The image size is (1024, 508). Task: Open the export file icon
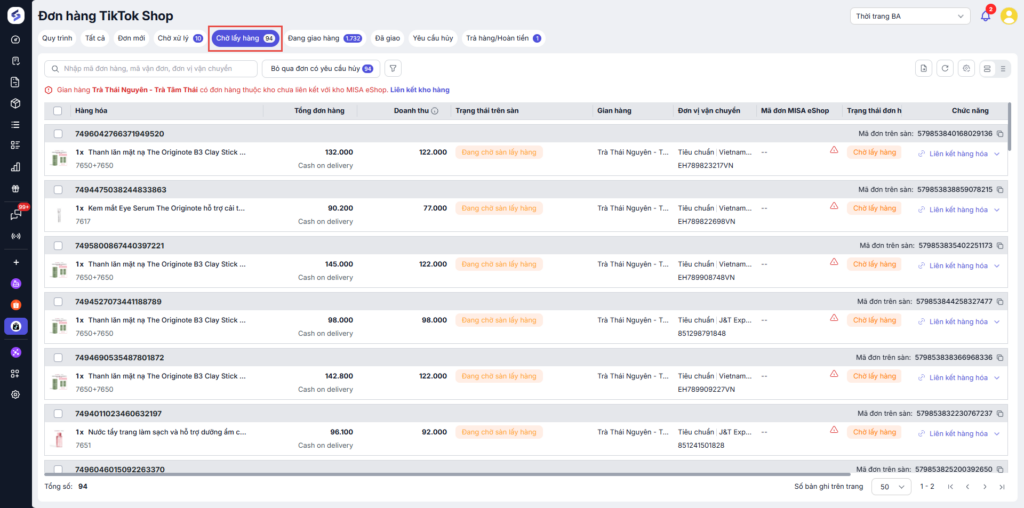(x=923, y=68)
